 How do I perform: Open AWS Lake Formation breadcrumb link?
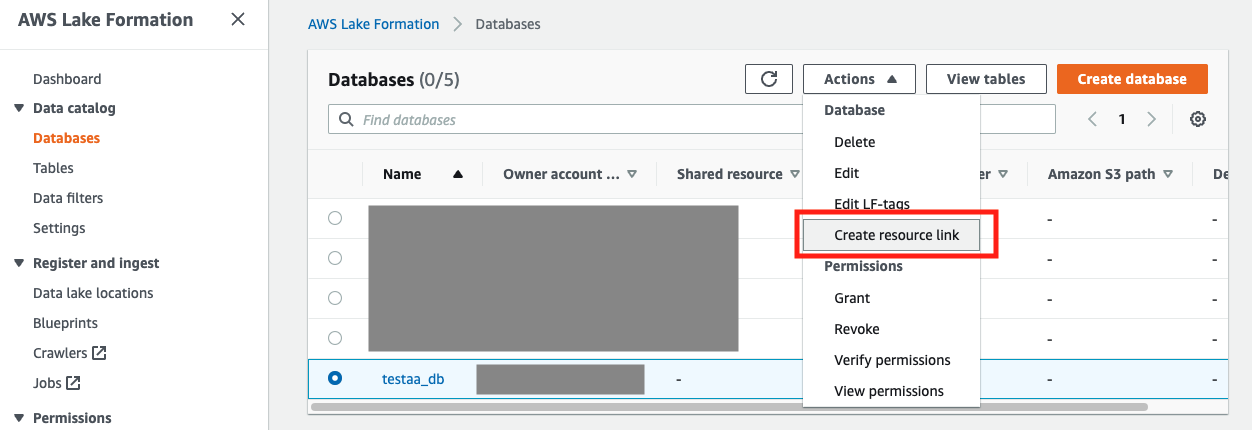point(373,24)
